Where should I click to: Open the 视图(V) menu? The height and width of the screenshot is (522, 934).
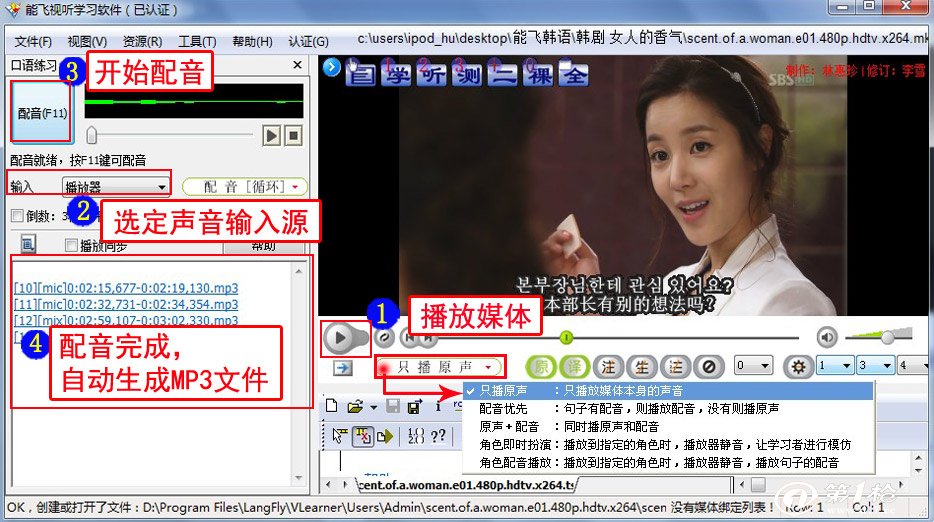(x=87, y=42)
